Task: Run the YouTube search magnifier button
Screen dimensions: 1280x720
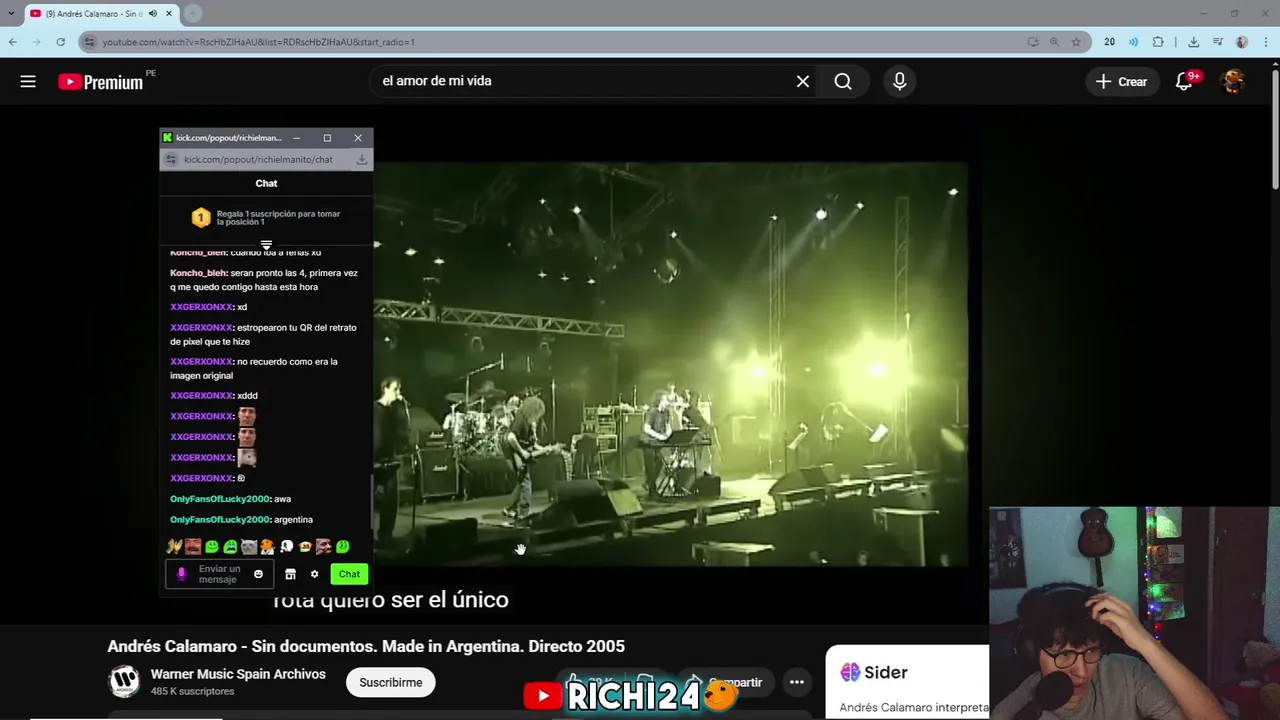Action: pos(843,82)
